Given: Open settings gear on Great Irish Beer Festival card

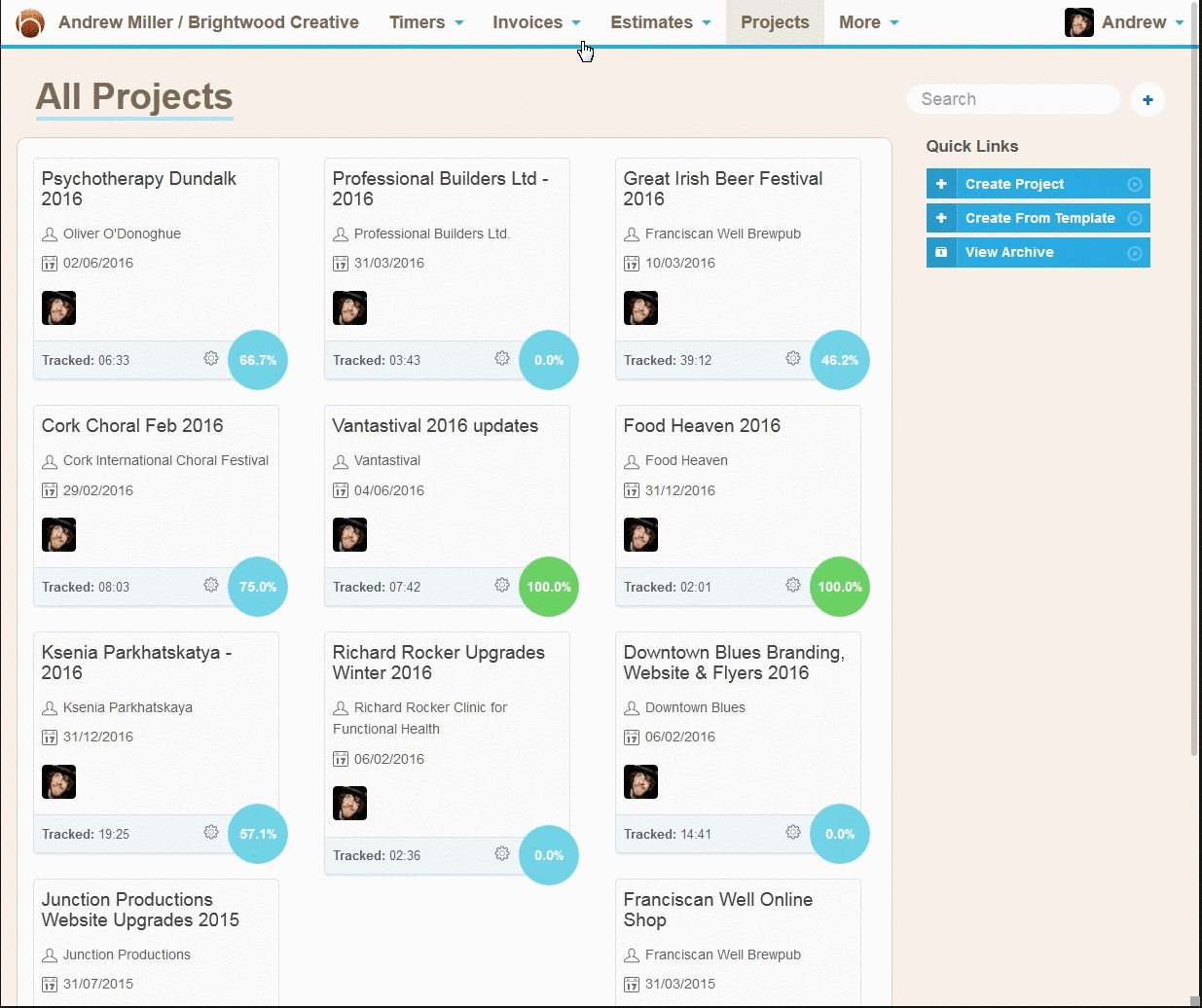Looking at the screenshot, I should pyautogui.click(x=793, y=358).
